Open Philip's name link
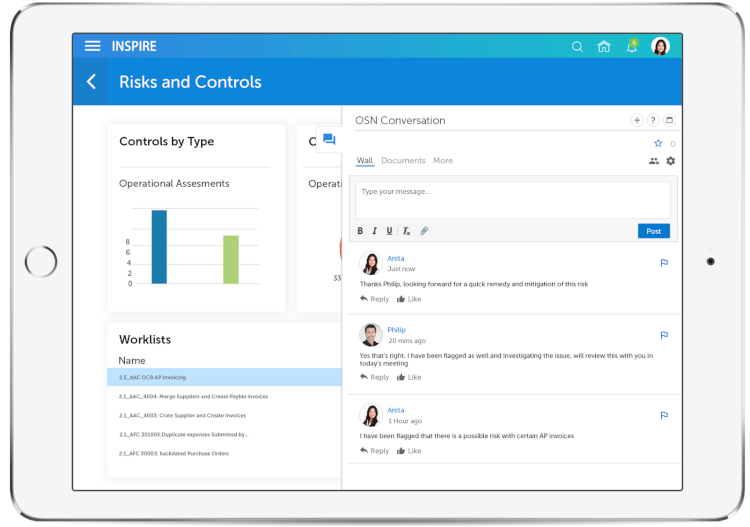This screenshot has height=527, width=750. [397, 330]
